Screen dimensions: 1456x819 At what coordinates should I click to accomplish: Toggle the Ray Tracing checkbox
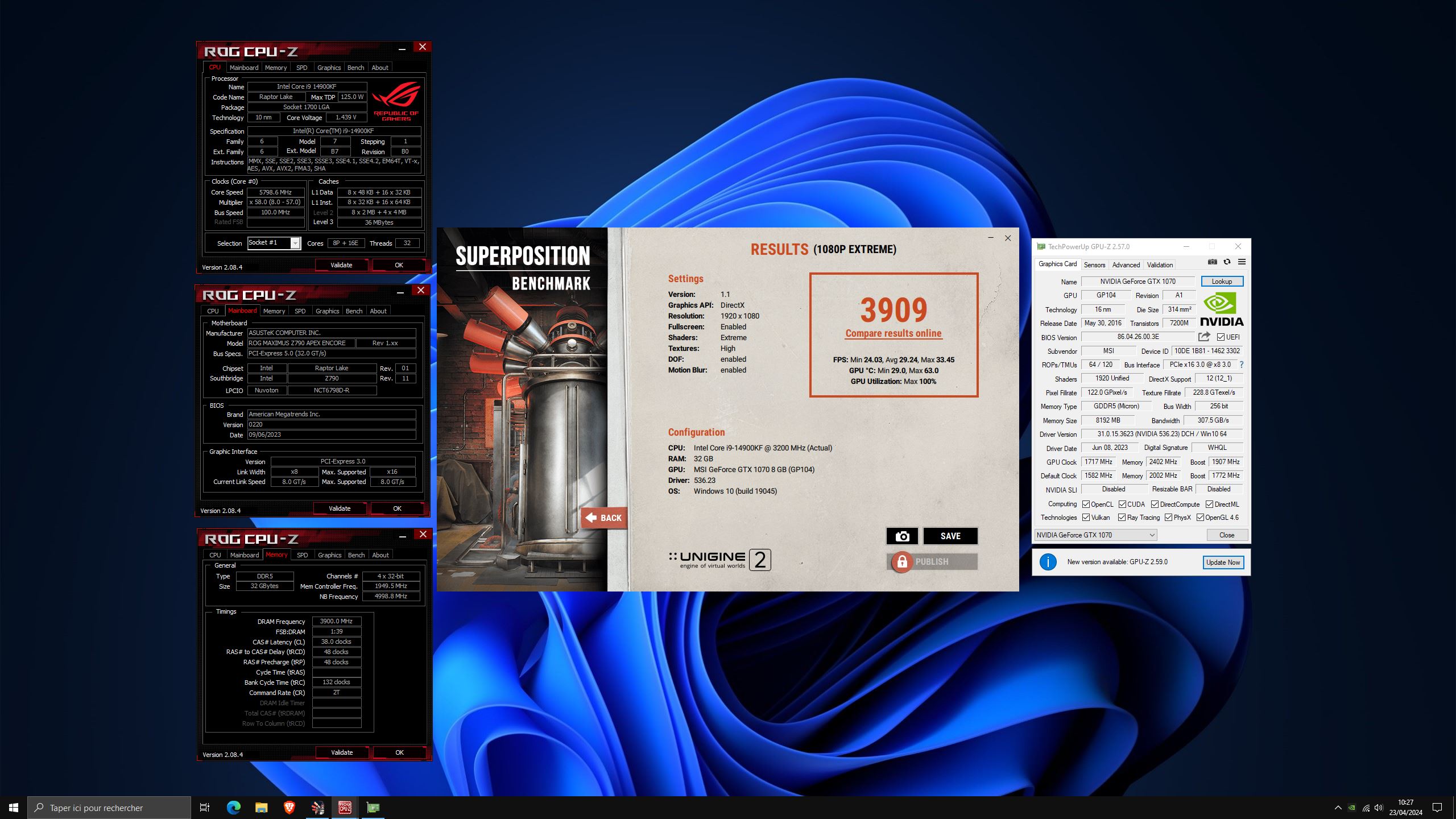(x=1122, y=518)
